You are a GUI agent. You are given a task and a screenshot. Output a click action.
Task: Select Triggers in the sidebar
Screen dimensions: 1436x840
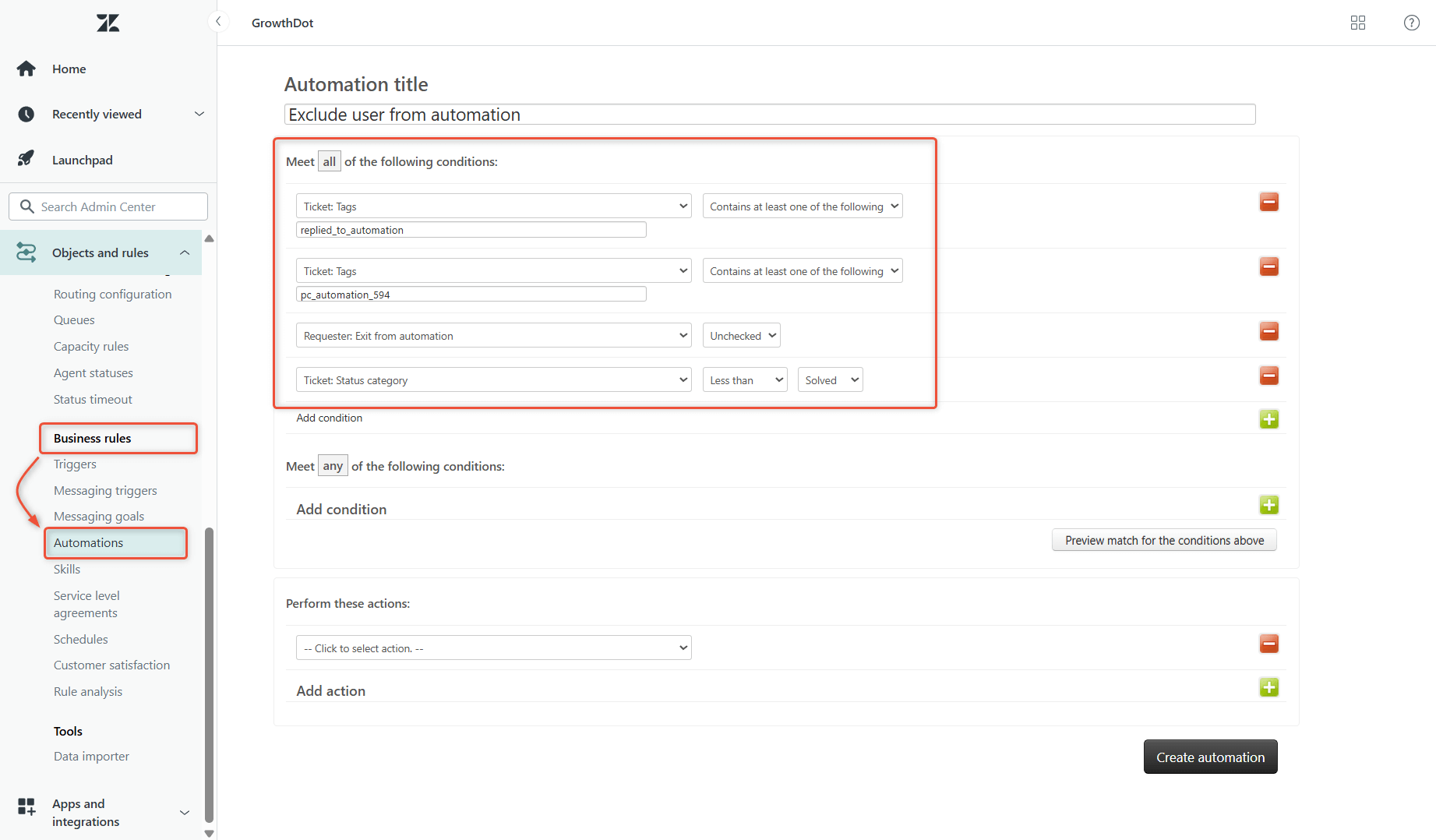(74, 464)
